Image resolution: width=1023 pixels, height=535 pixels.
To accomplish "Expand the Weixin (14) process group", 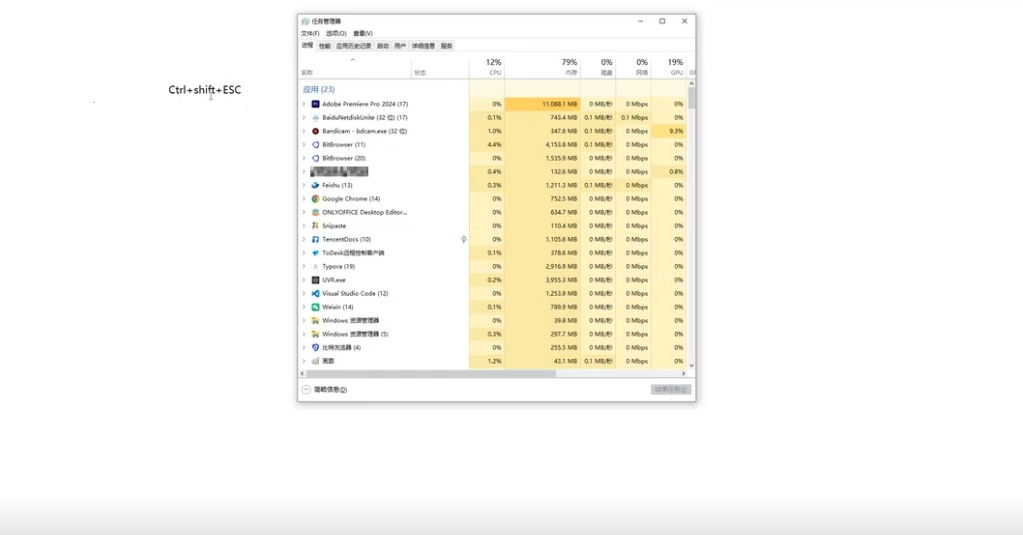I will click(x=304, y=307).
